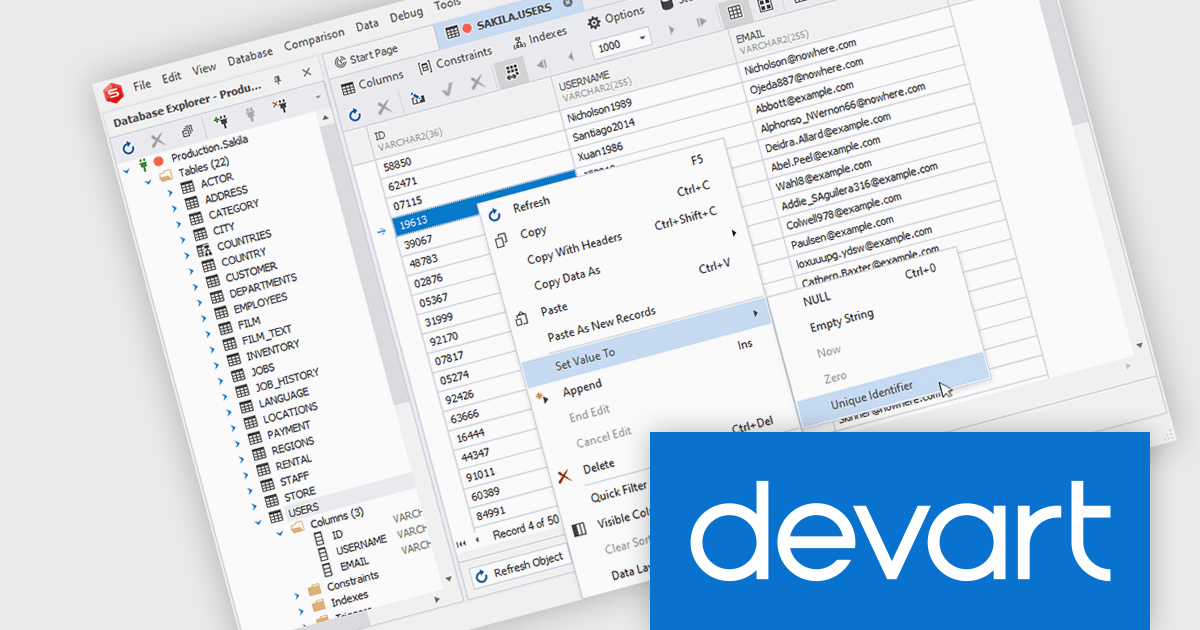
Task: Click the auto-size columns grid icon
Action: (x=511, y=72)
